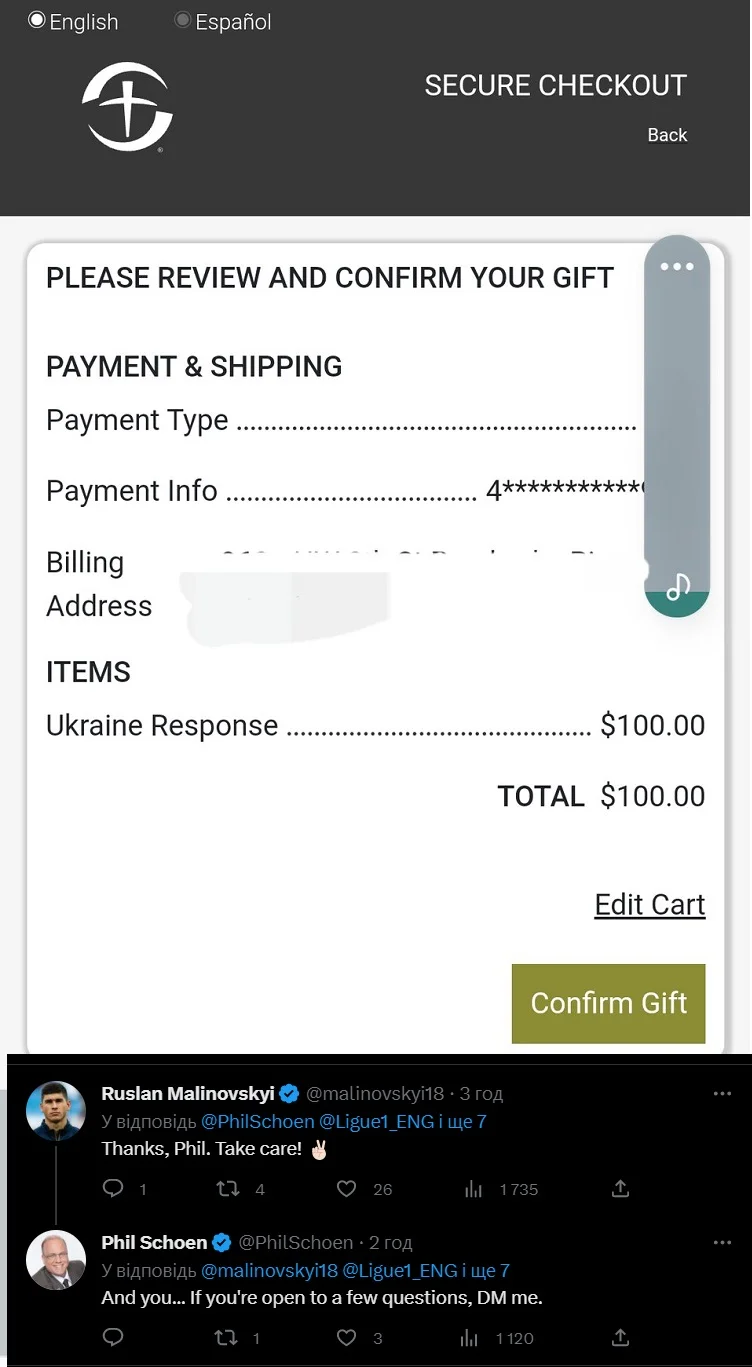Image resolution: width=752 pixels, height=1367 pixels.
Task: Select the English language radio button
Action: [x=37, y=20]
